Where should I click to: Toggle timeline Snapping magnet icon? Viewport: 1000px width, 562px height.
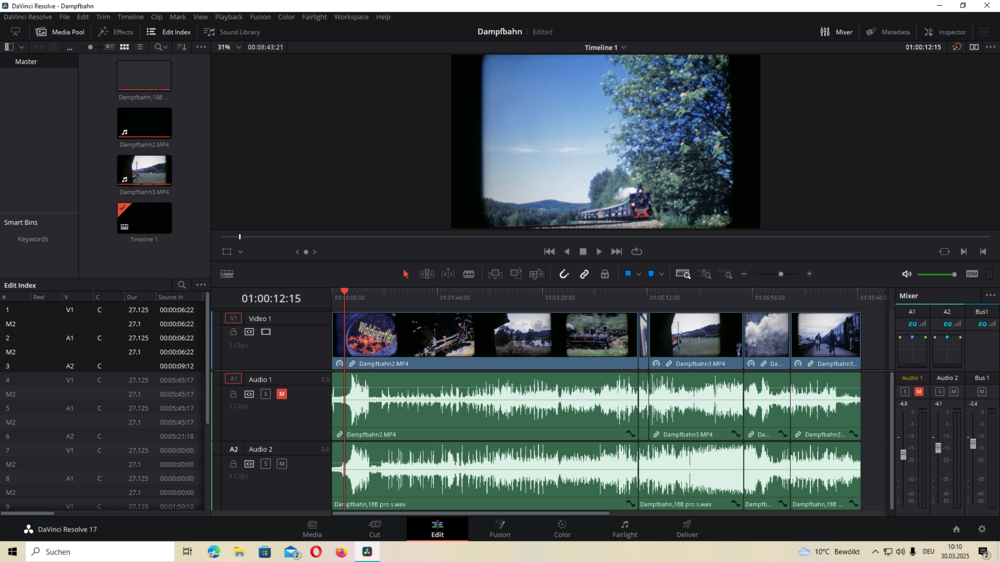point(564,274)
